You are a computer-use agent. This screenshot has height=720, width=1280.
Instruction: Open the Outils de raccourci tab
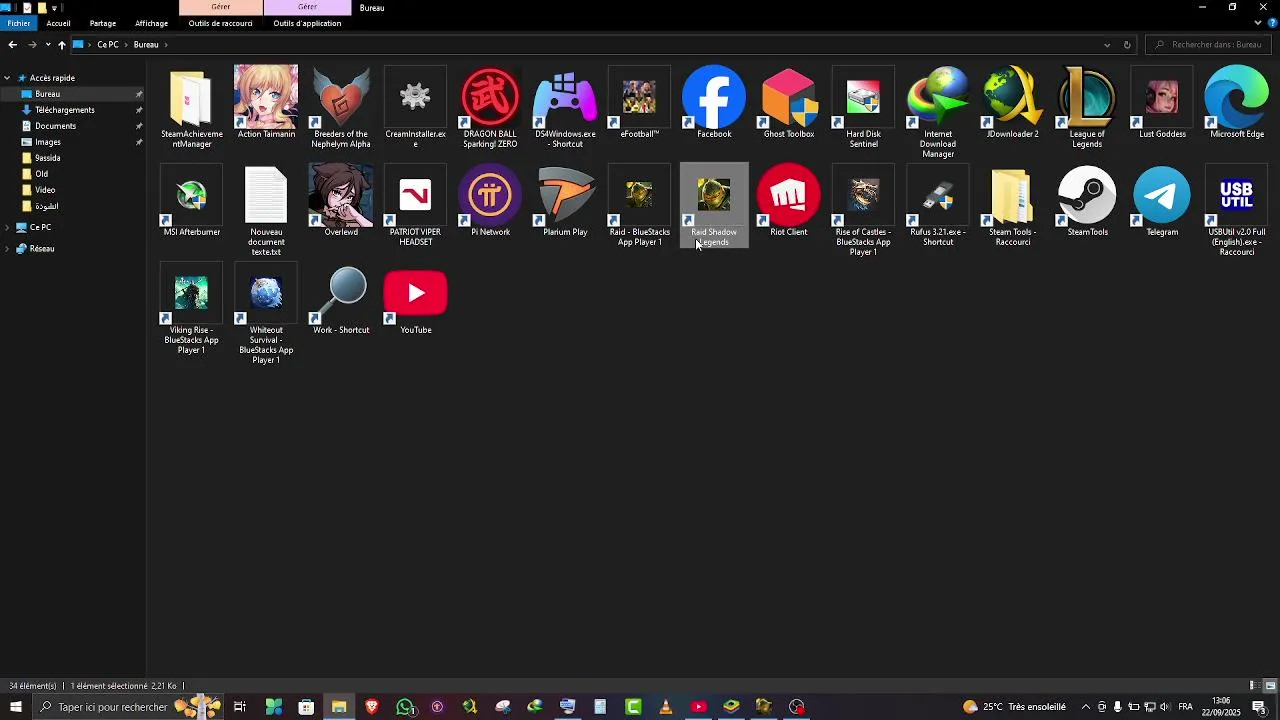220,23
